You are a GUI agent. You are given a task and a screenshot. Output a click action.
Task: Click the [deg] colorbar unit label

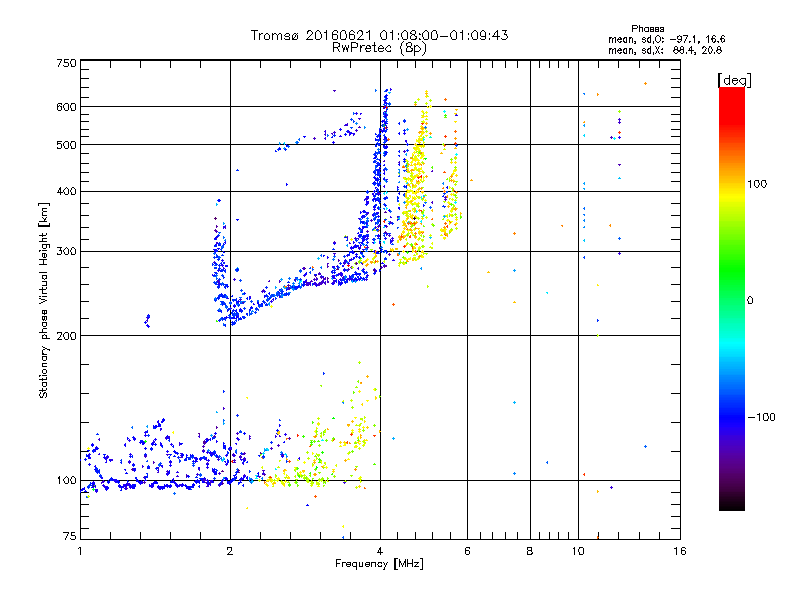pos(734,80)
